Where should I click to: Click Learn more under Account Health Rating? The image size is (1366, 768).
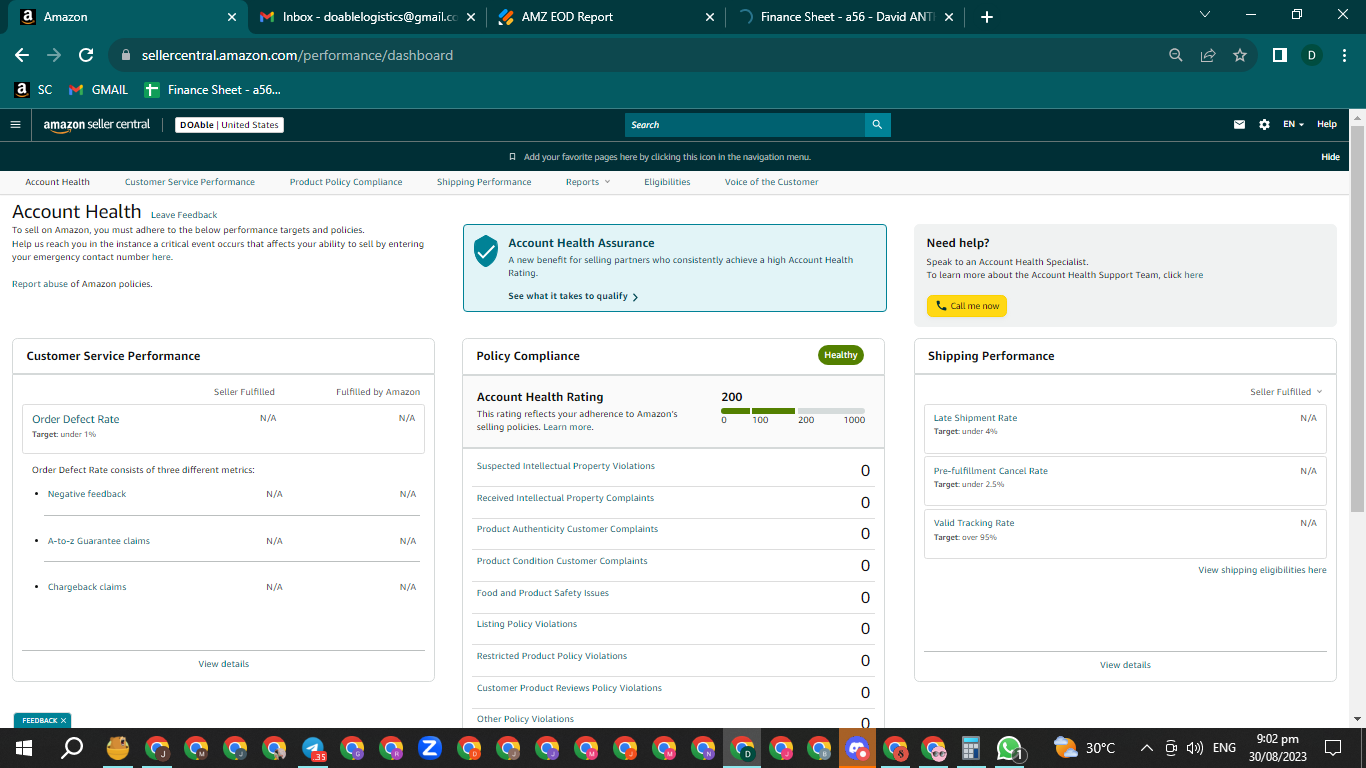pos(567,427)
